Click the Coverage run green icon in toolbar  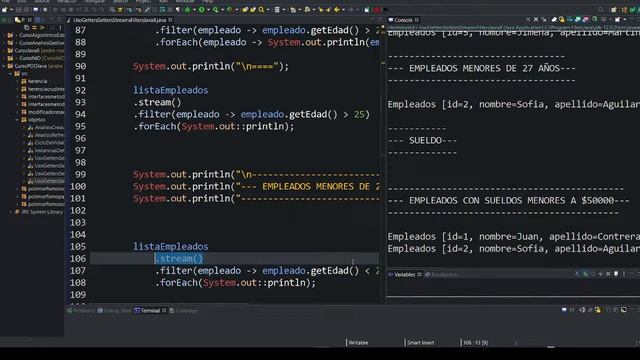point(215,9)
